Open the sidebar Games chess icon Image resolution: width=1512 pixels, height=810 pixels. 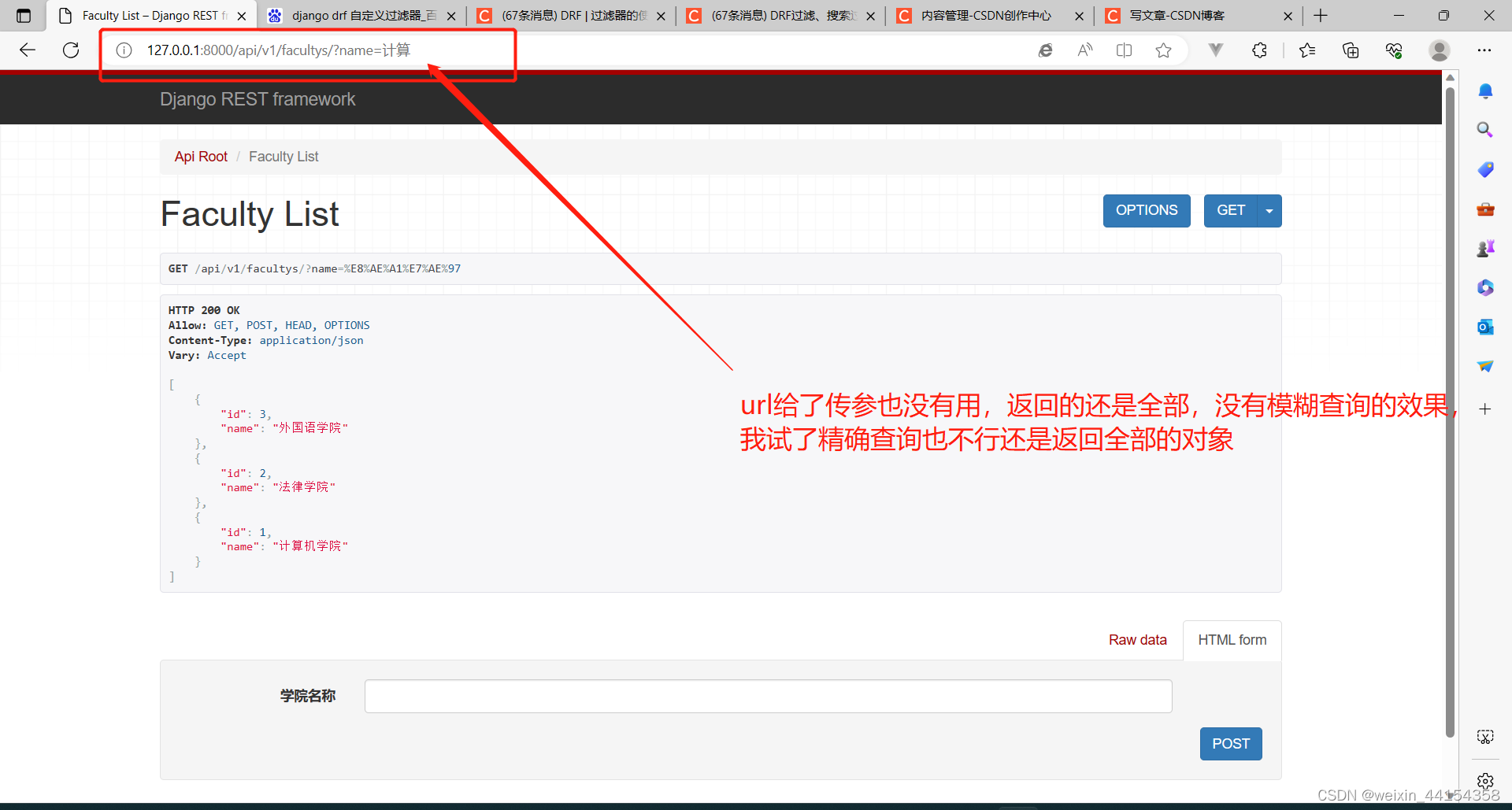(x=1485, y=249)
